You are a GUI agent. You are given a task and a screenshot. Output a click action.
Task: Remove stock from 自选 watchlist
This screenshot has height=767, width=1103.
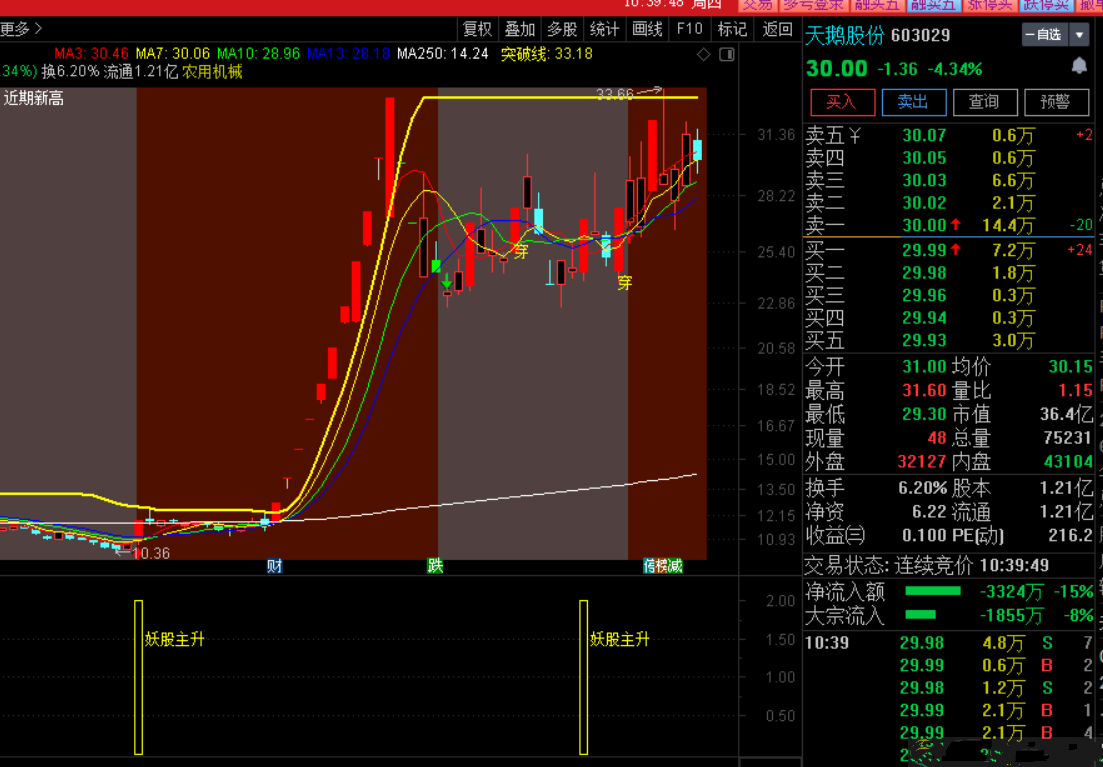1045,34
